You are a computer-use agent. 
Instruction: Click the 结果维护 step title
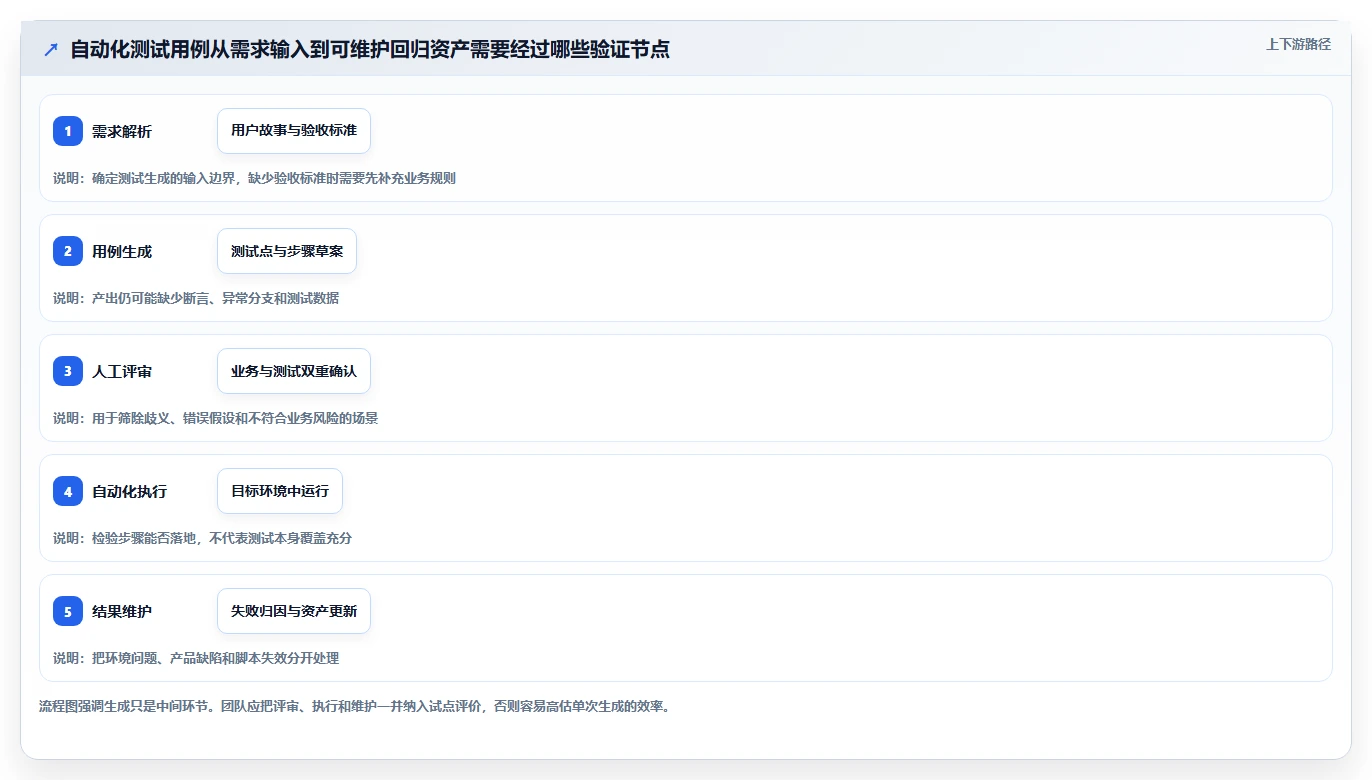(x=122, y=611)
